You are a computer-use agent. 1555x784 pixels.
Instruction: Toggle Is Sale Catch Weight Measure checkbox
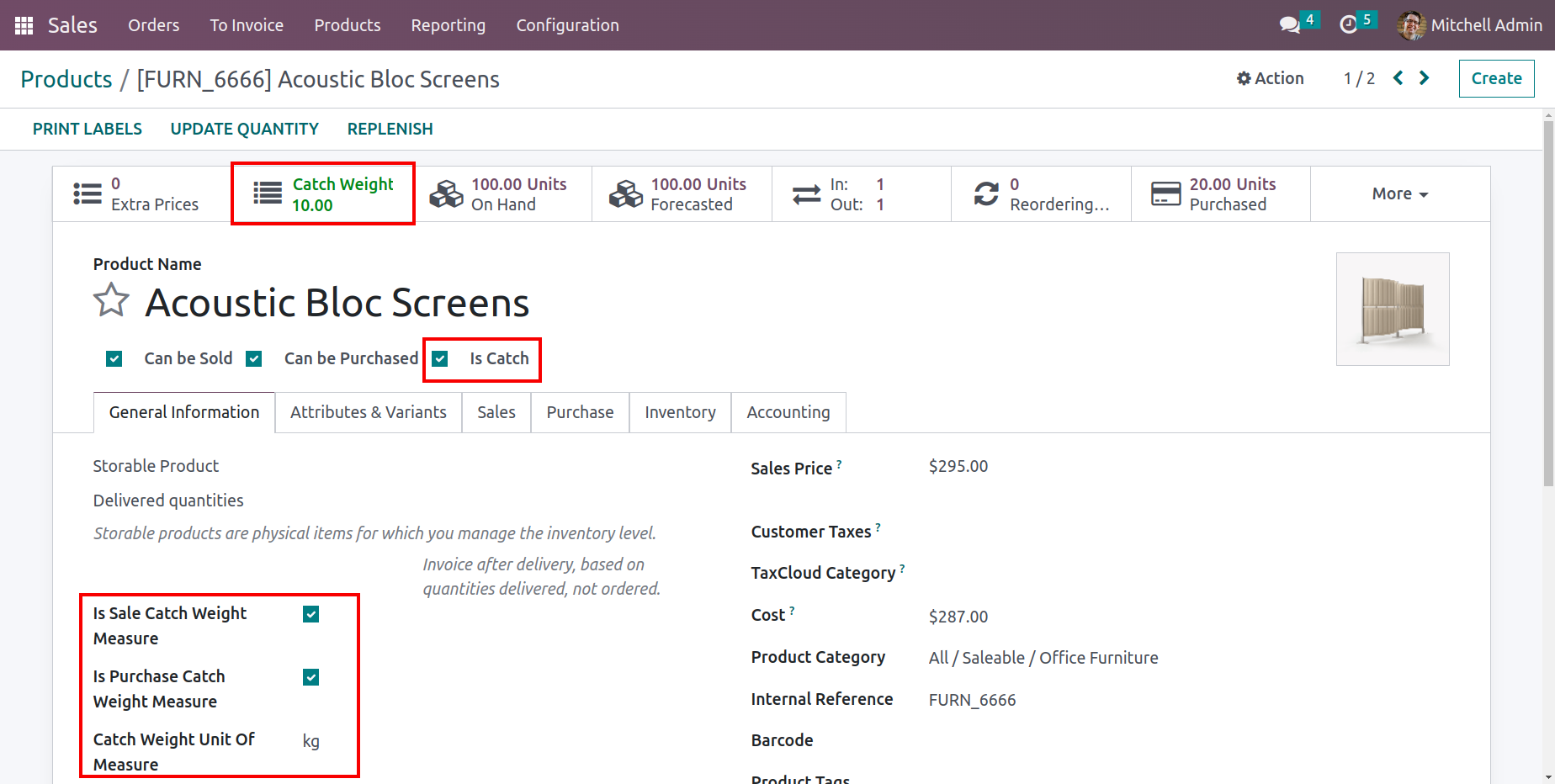coord(311,614)
